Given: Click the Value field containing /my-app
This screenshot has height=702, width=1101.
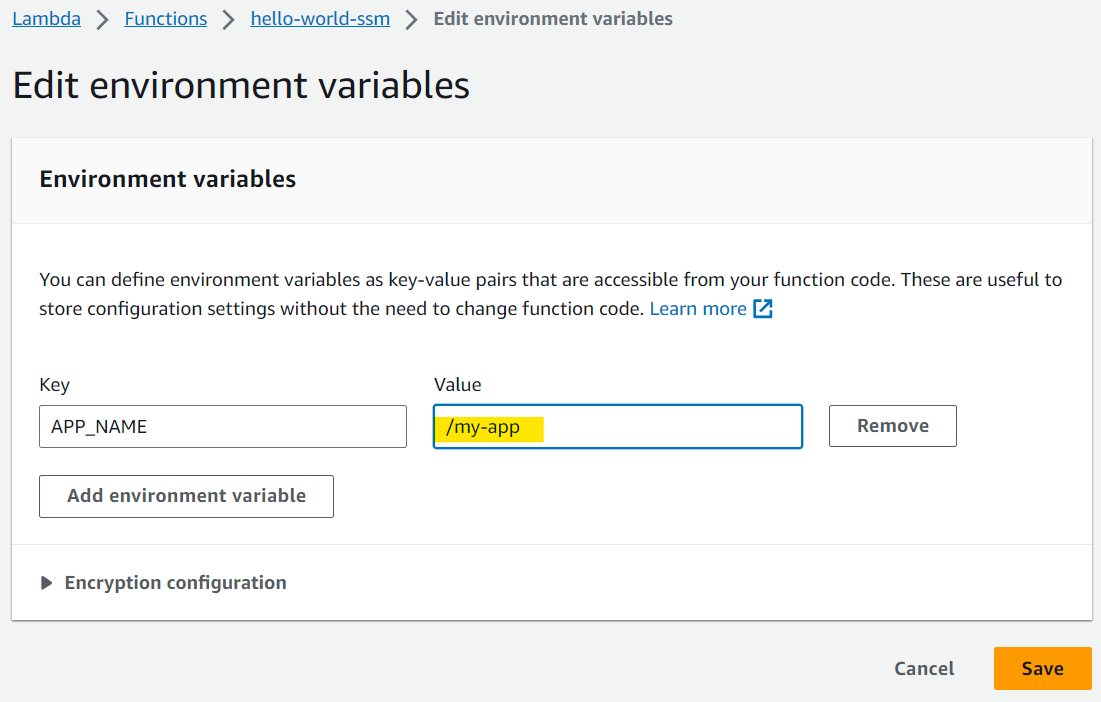Looking at the screenshot, I should 618,426.
